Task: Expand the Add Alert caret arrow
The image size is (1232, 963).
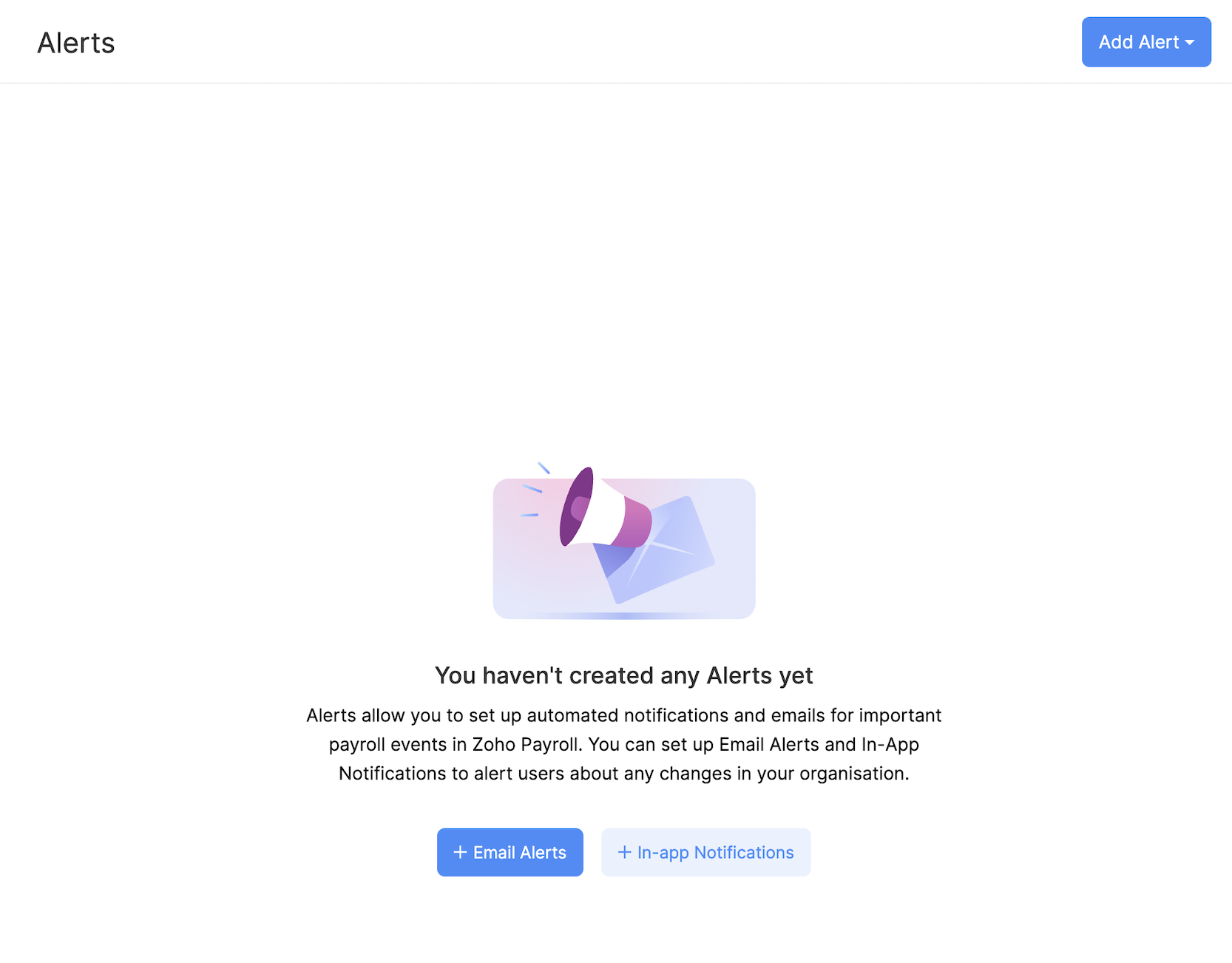Action: coord(1190,43)
